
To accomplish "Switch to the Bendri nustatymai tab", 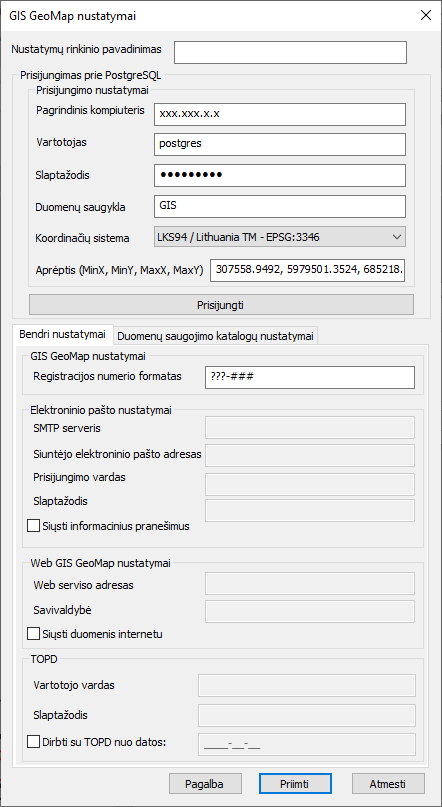I will coord(62,334).
